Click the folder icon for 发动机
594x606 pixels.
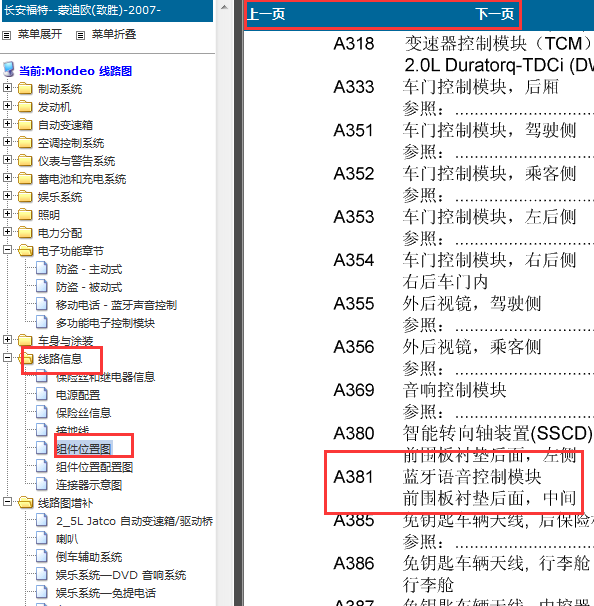25,106
